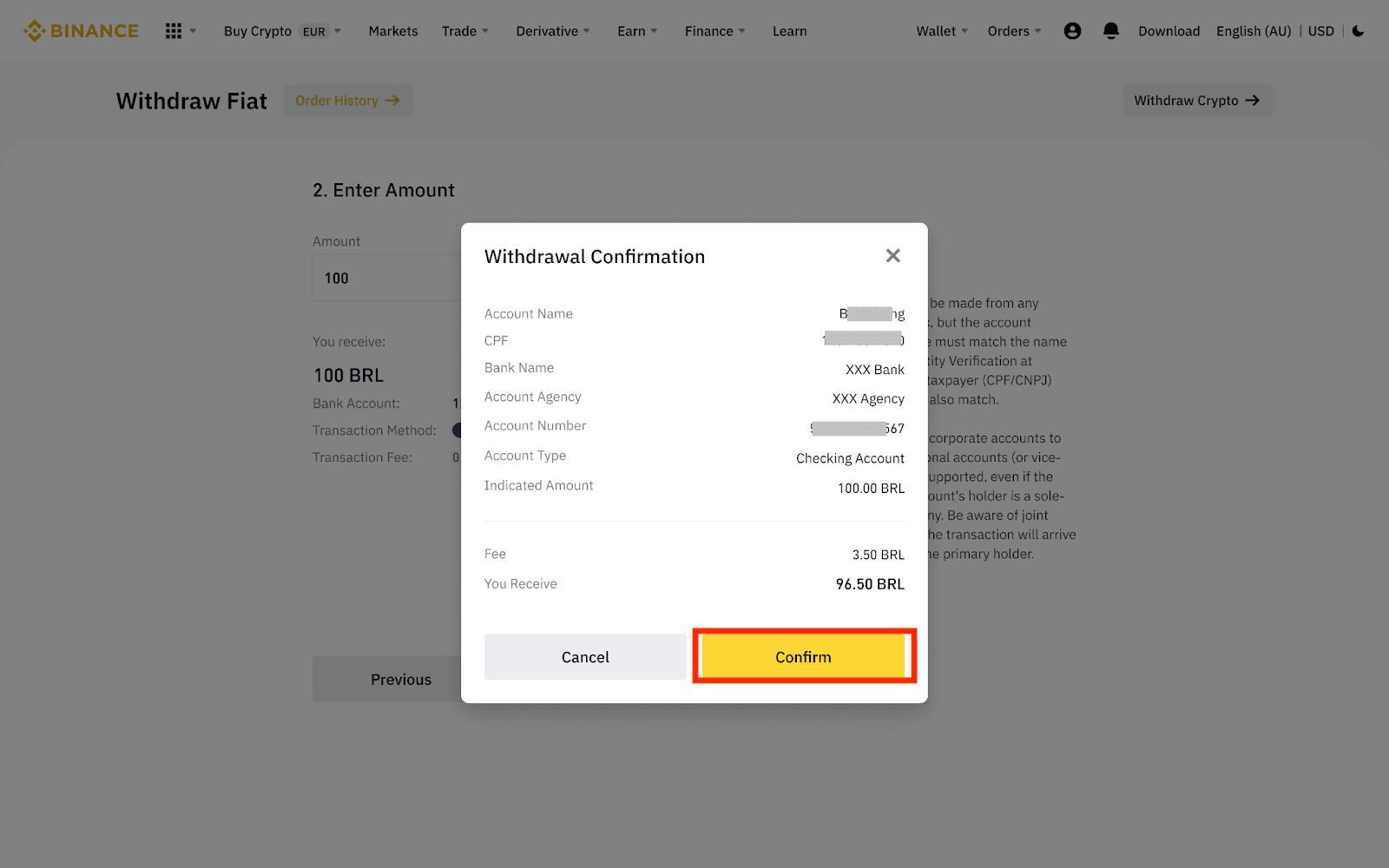Open the Orders dropdown
Viewport: 1389px width, 868px height.
point(1013,31)
